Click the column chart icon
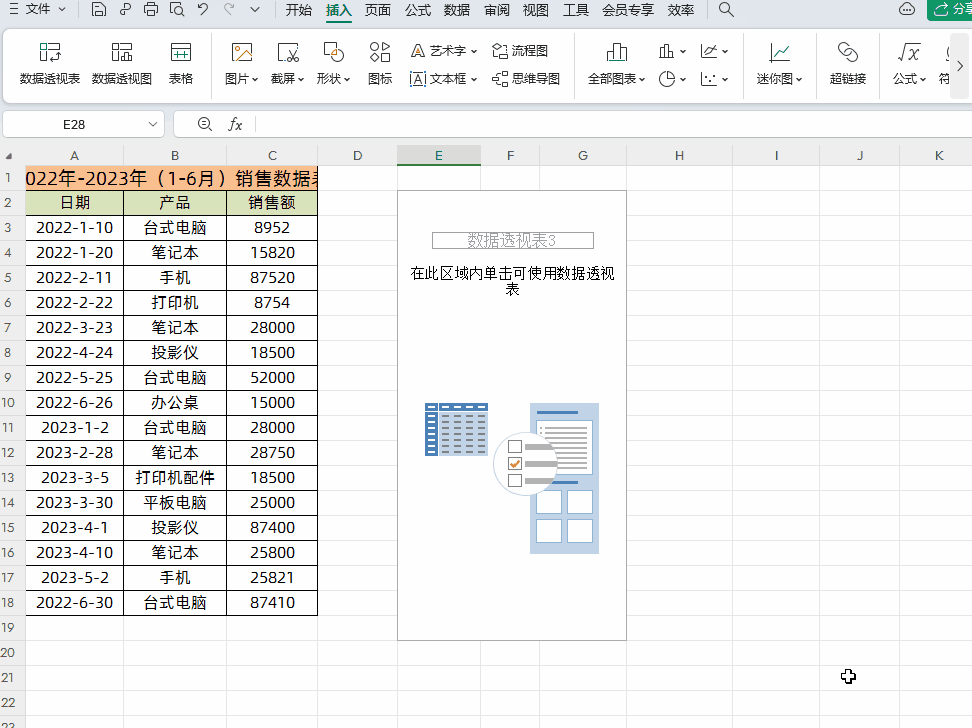The width and height of the screenshot is (972, 728). (666, 51)
